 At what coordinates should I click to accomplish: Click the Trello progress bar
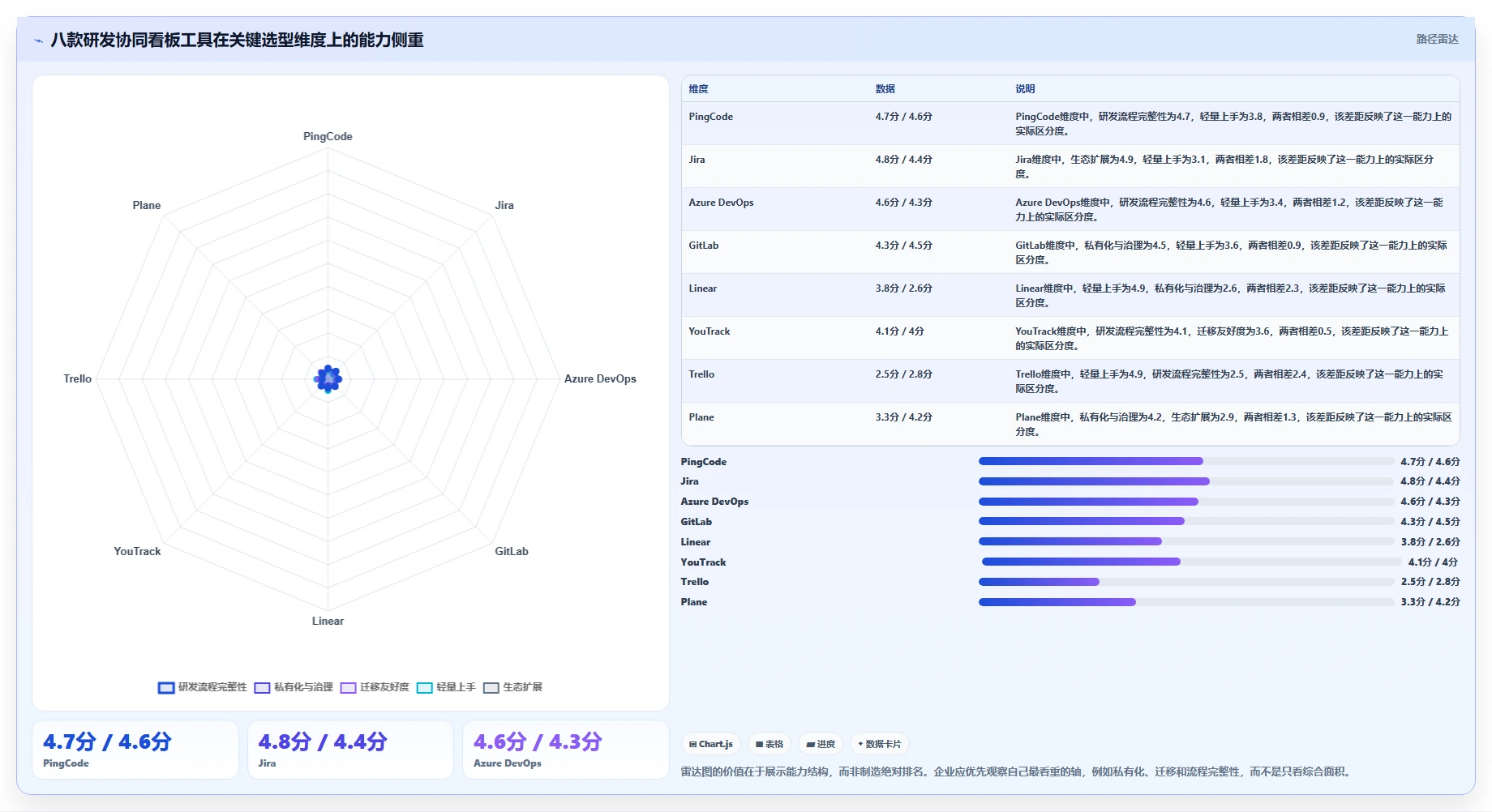point(1186,582)
